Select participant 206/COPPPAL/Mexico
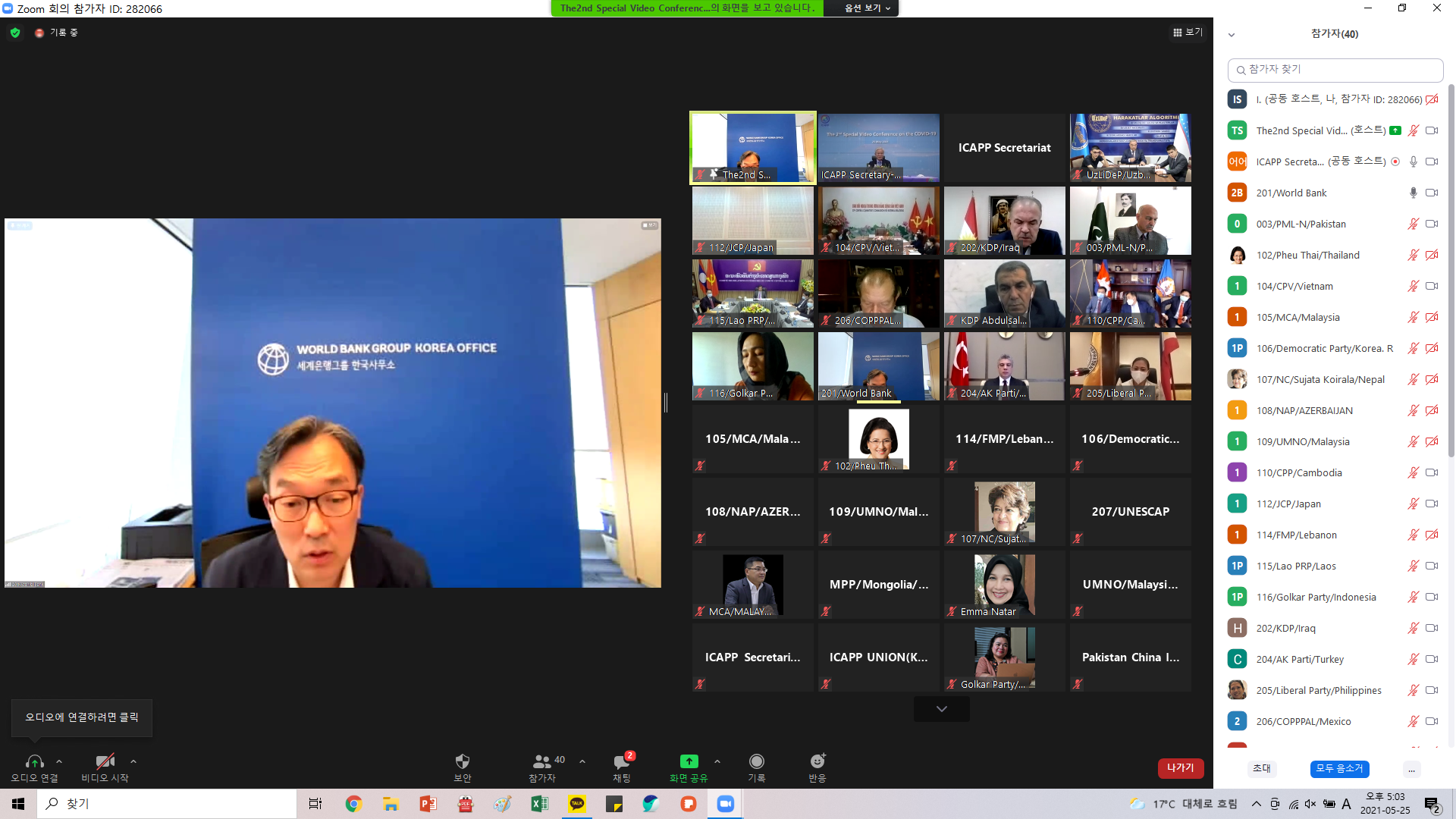This screenshot has height=819, width=1456. [1335, 721]
